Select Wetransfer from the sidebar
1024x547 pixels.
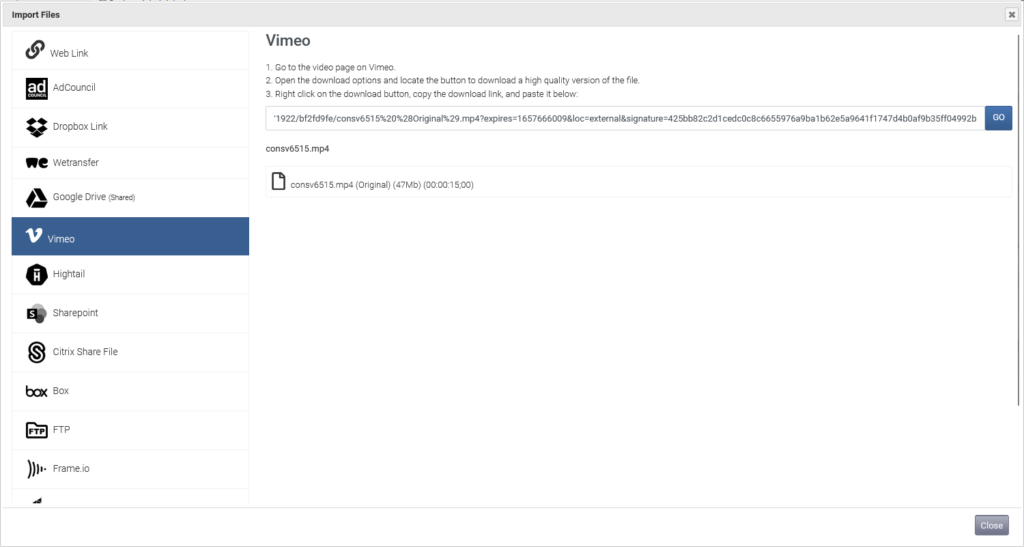(130, 163)
